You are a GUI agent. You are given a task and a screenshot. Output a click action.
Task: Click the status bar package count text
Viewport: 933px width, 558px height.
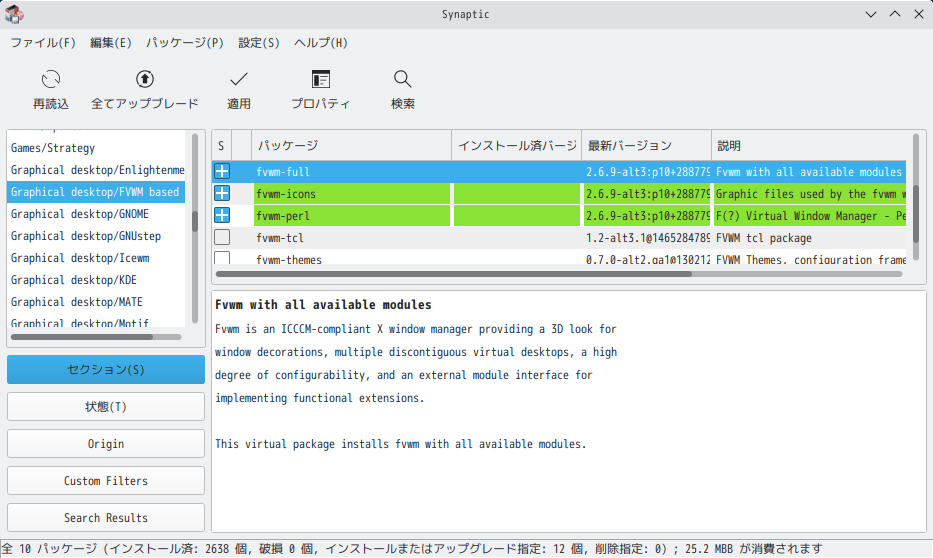(412, 548)
